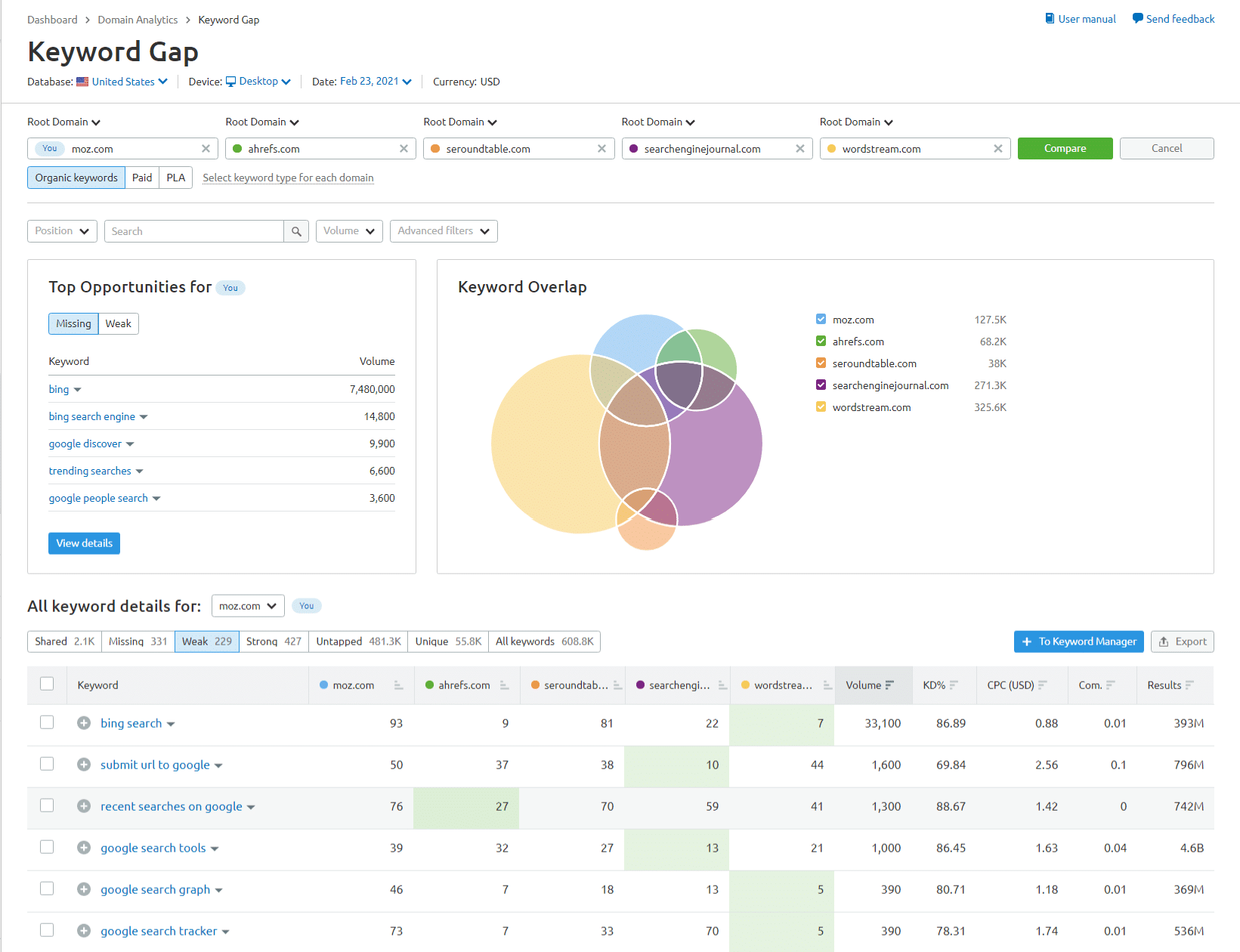
Task: Remove moz.com domain with its X icon
Action: (206, 149)
